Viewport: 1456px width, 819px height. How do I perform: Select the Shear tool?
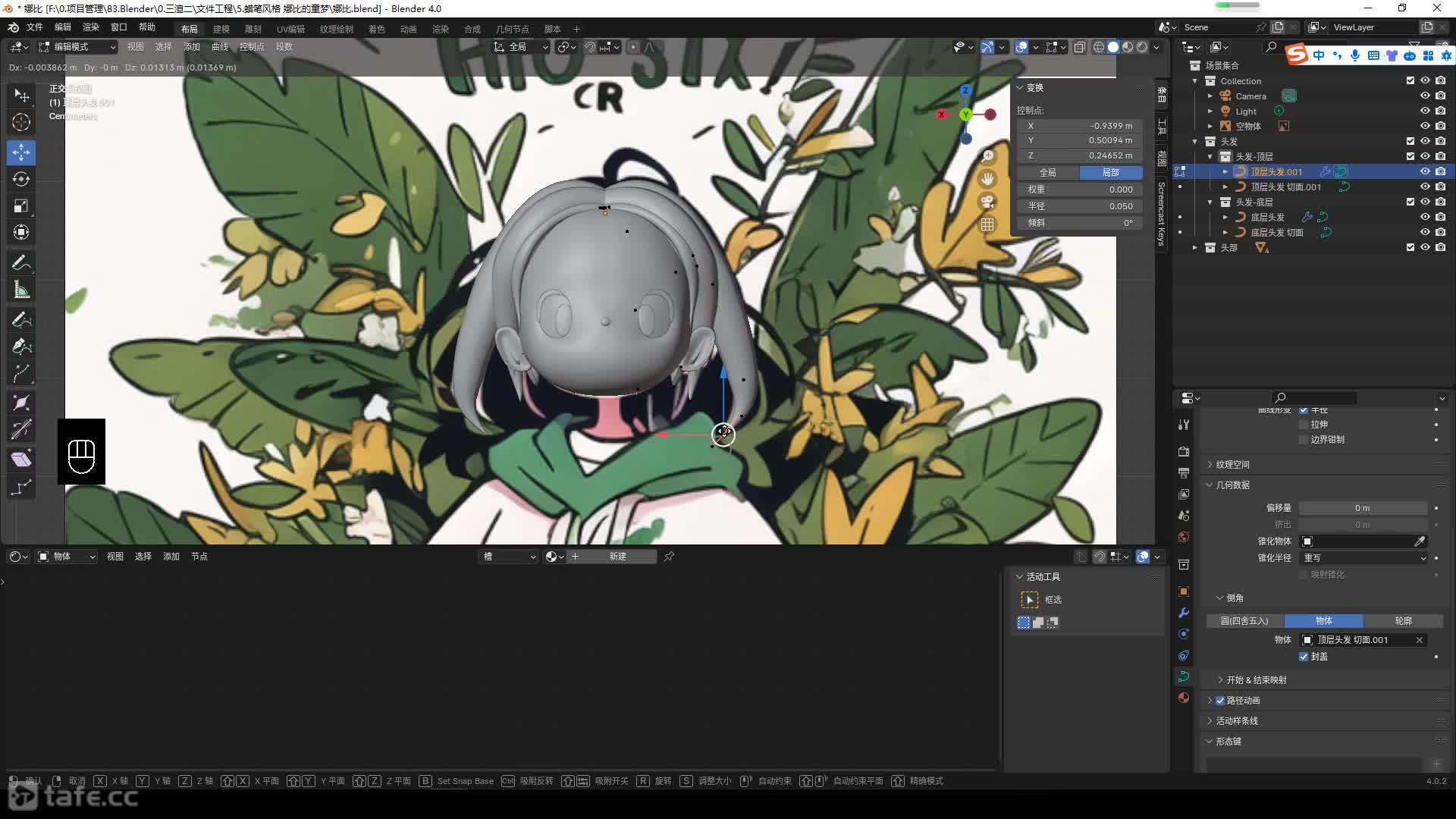pyautogui.click(x=21, y=459)
